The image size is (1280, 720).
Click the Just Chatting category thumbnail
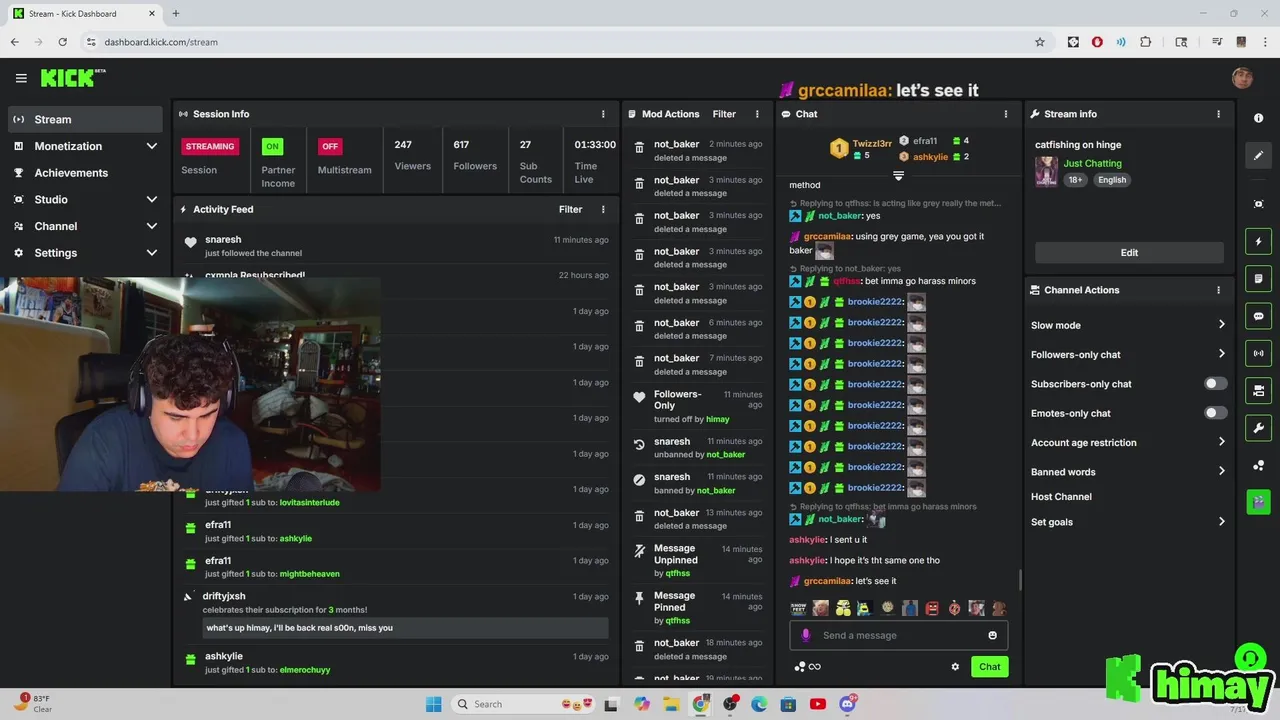(x=1046, y=171)
